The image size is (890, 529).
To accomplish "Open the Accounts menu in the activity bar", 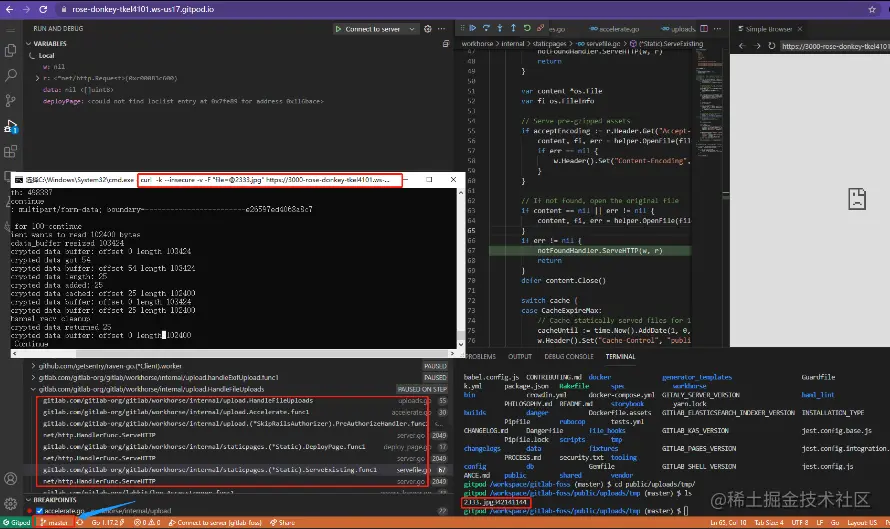I will click(x=10, y=478).
